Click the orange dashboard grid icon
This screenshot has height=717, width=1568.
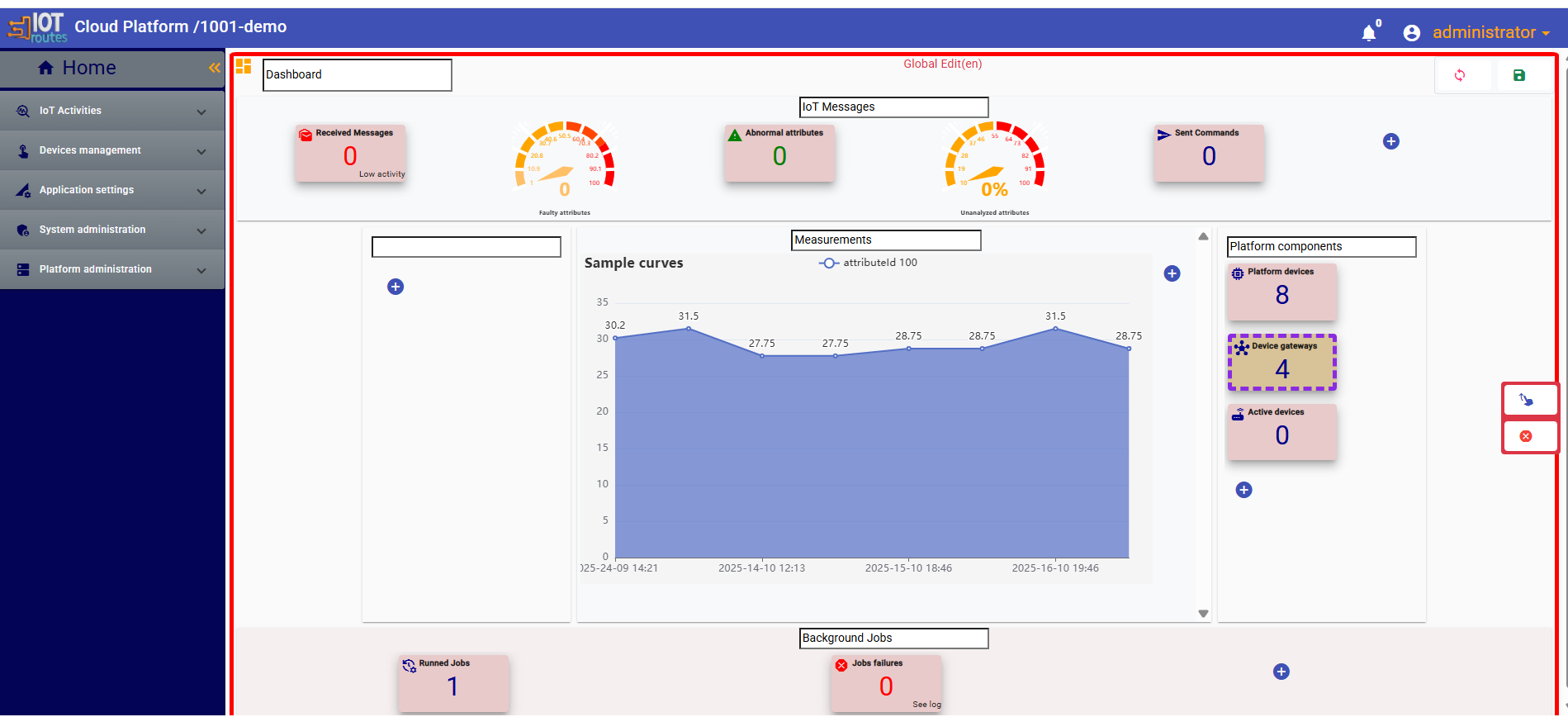pyautogui.click(x=244, y=66)
